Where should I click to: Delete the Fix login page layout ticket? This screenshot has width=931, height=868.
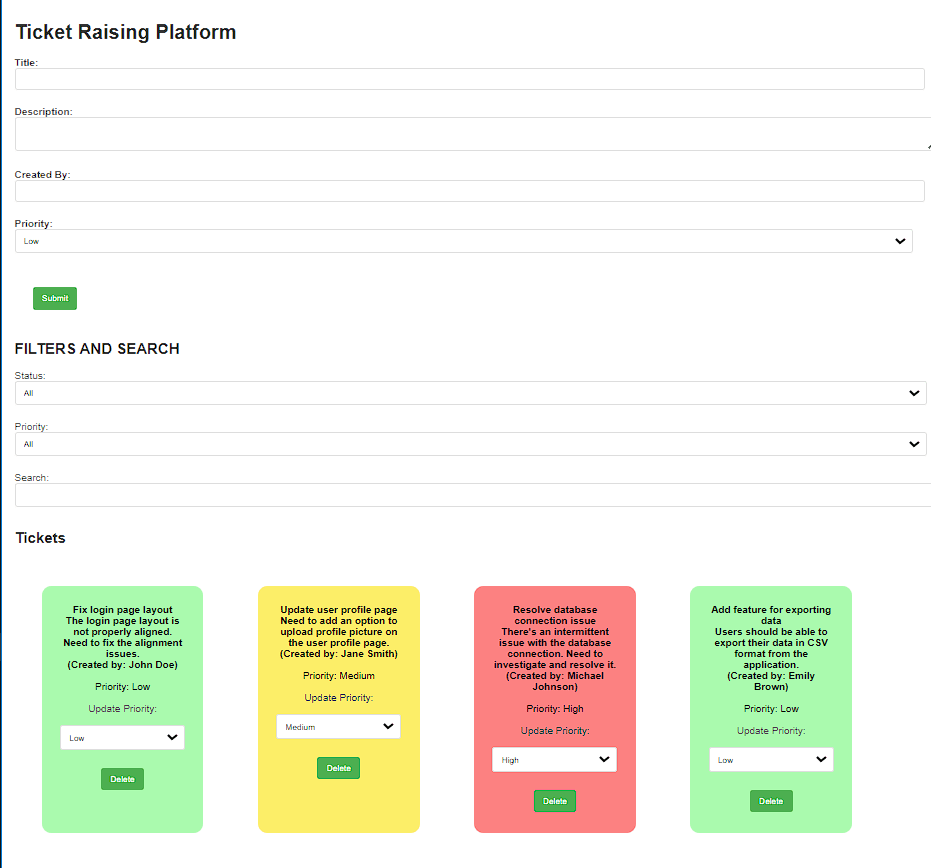point(122,779)
